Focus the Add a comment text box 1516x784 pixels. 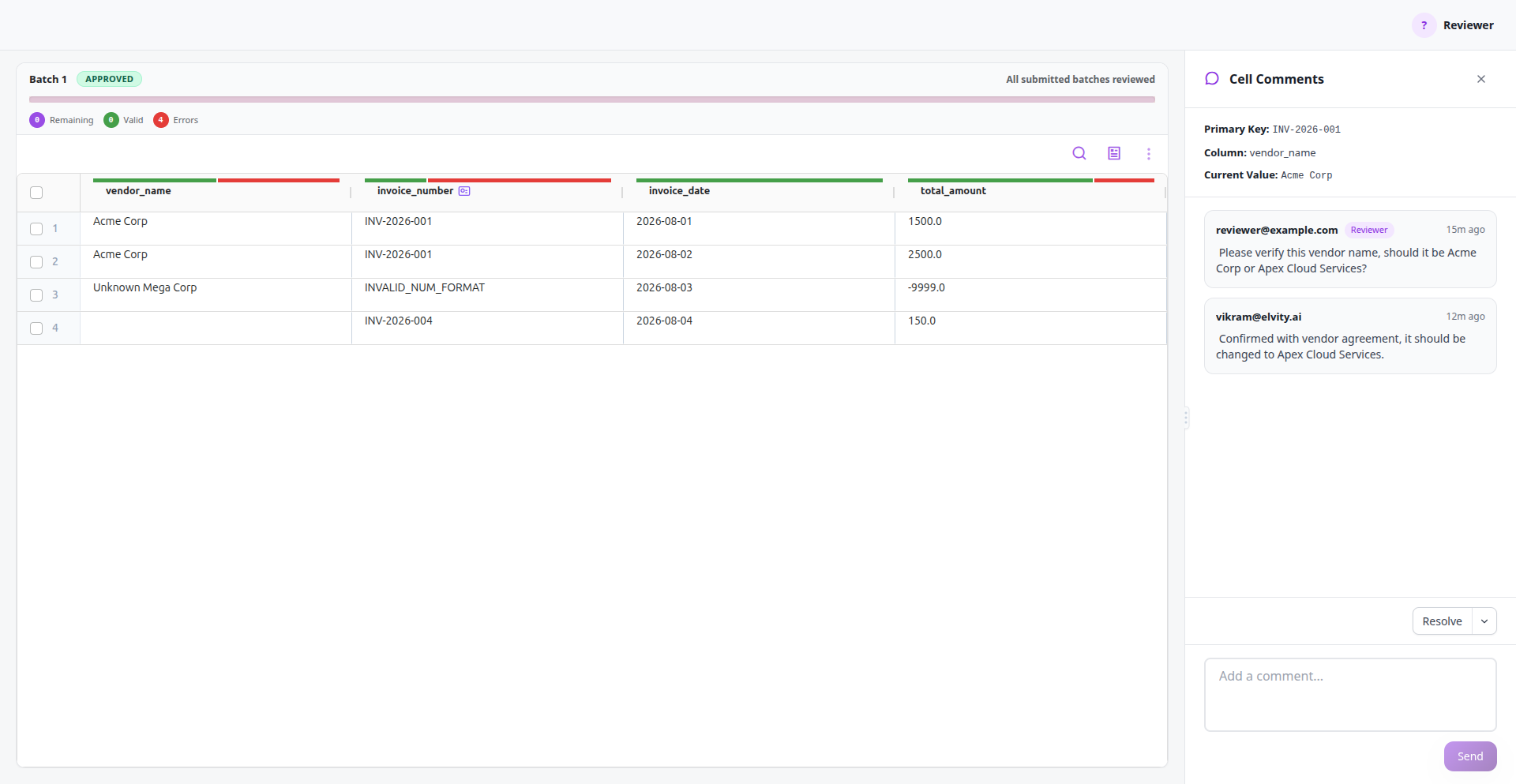tap(1350, 695)
